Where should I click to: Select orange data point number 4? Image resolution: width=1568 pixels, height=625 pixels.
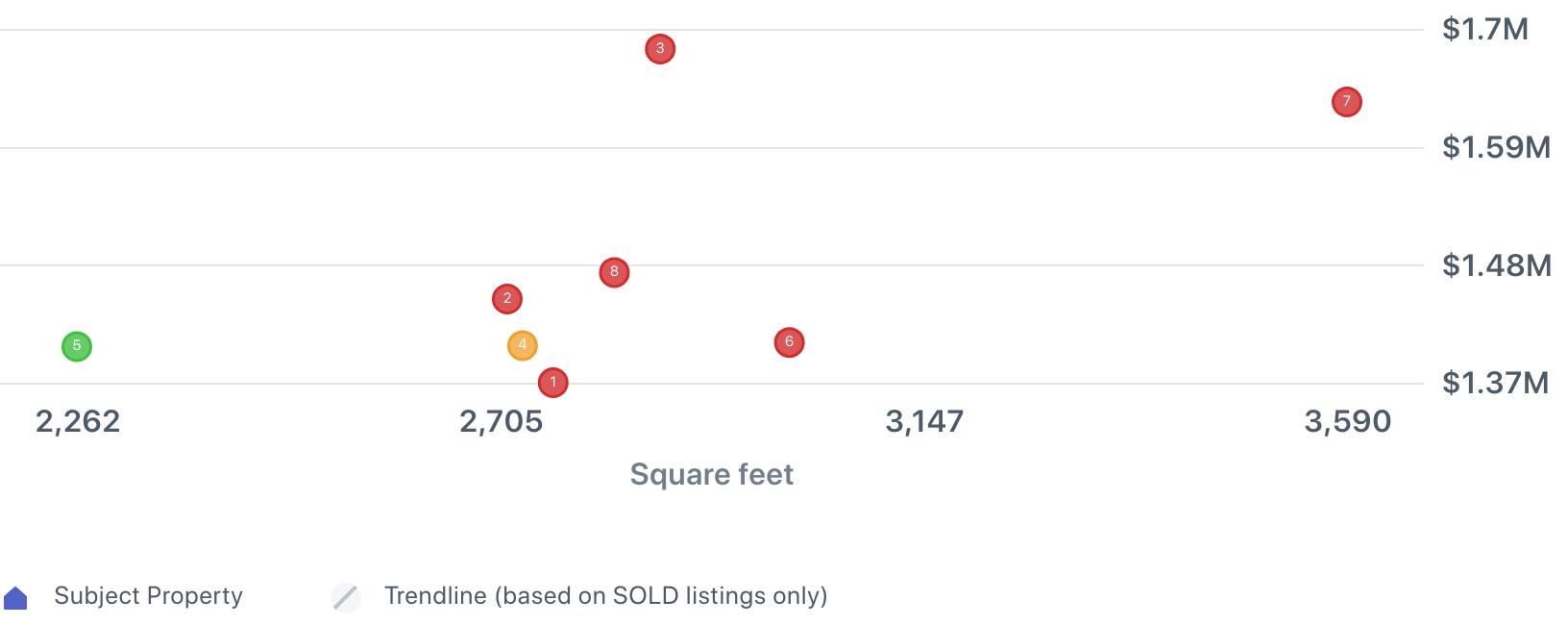522,345
